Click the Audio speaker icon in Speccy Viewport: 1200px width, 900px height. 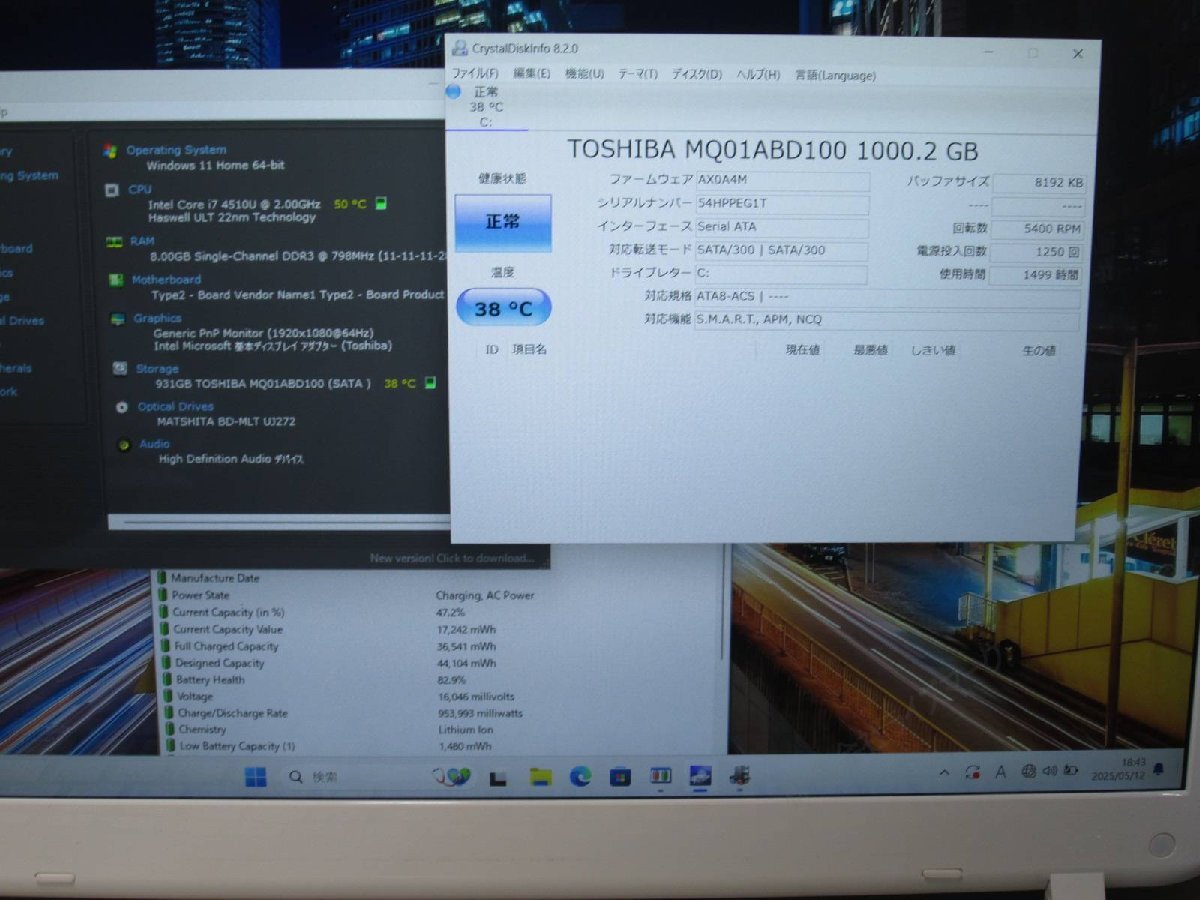tap(124, 445)
